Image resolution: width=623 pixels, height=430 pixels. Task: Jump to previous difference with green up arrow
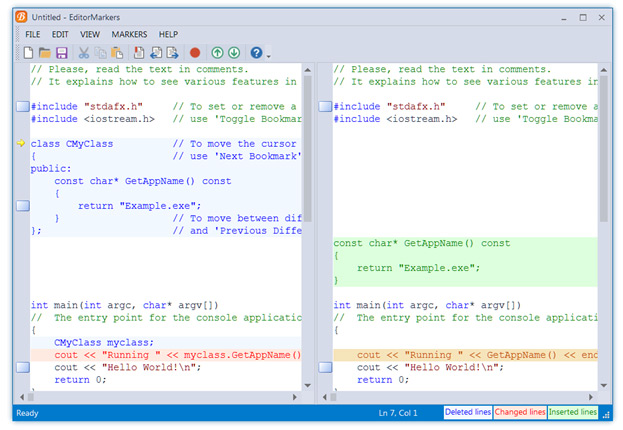217,52
